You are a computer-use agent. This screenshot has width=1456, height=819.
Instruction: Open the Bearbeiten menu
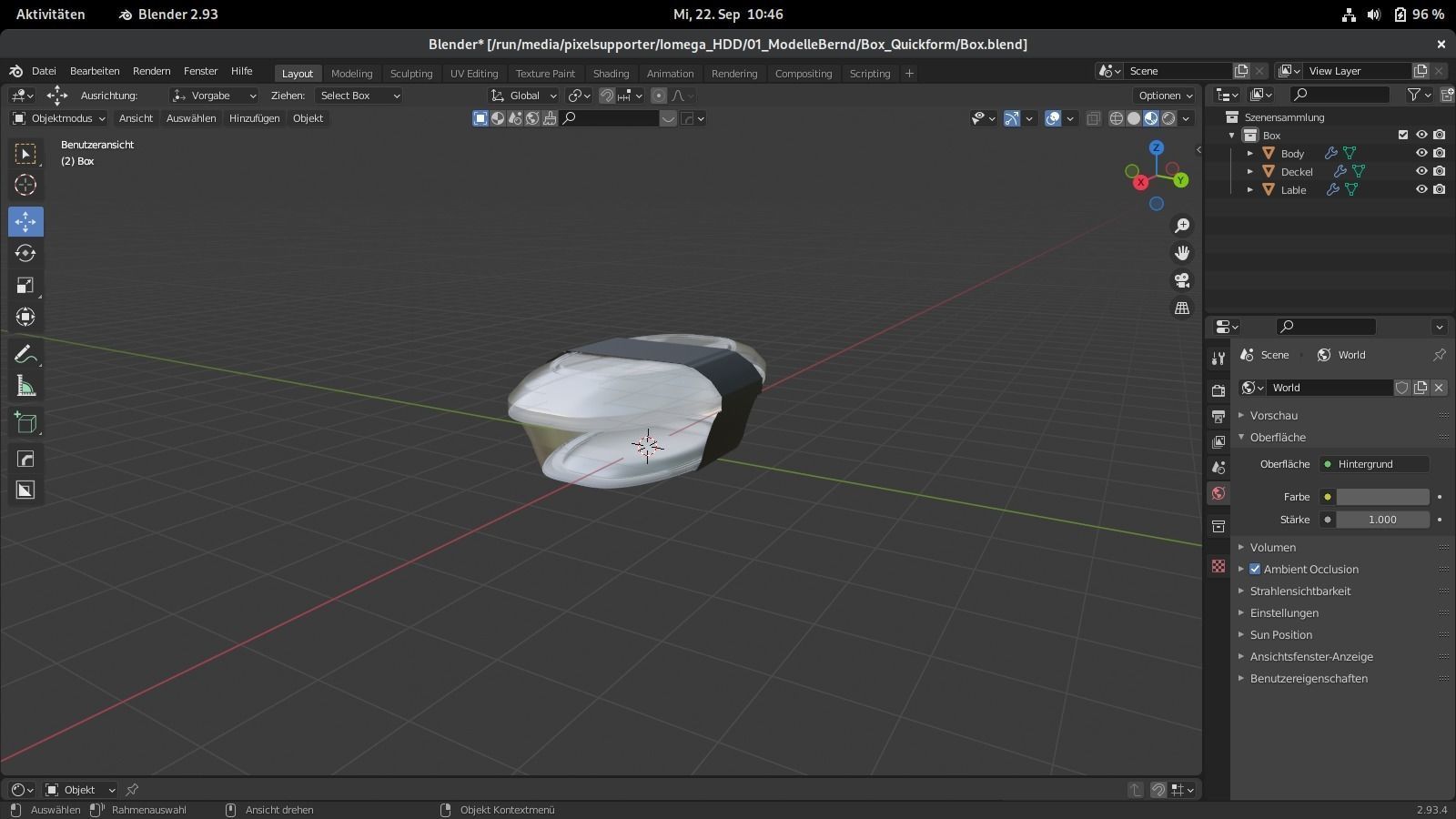95,71
